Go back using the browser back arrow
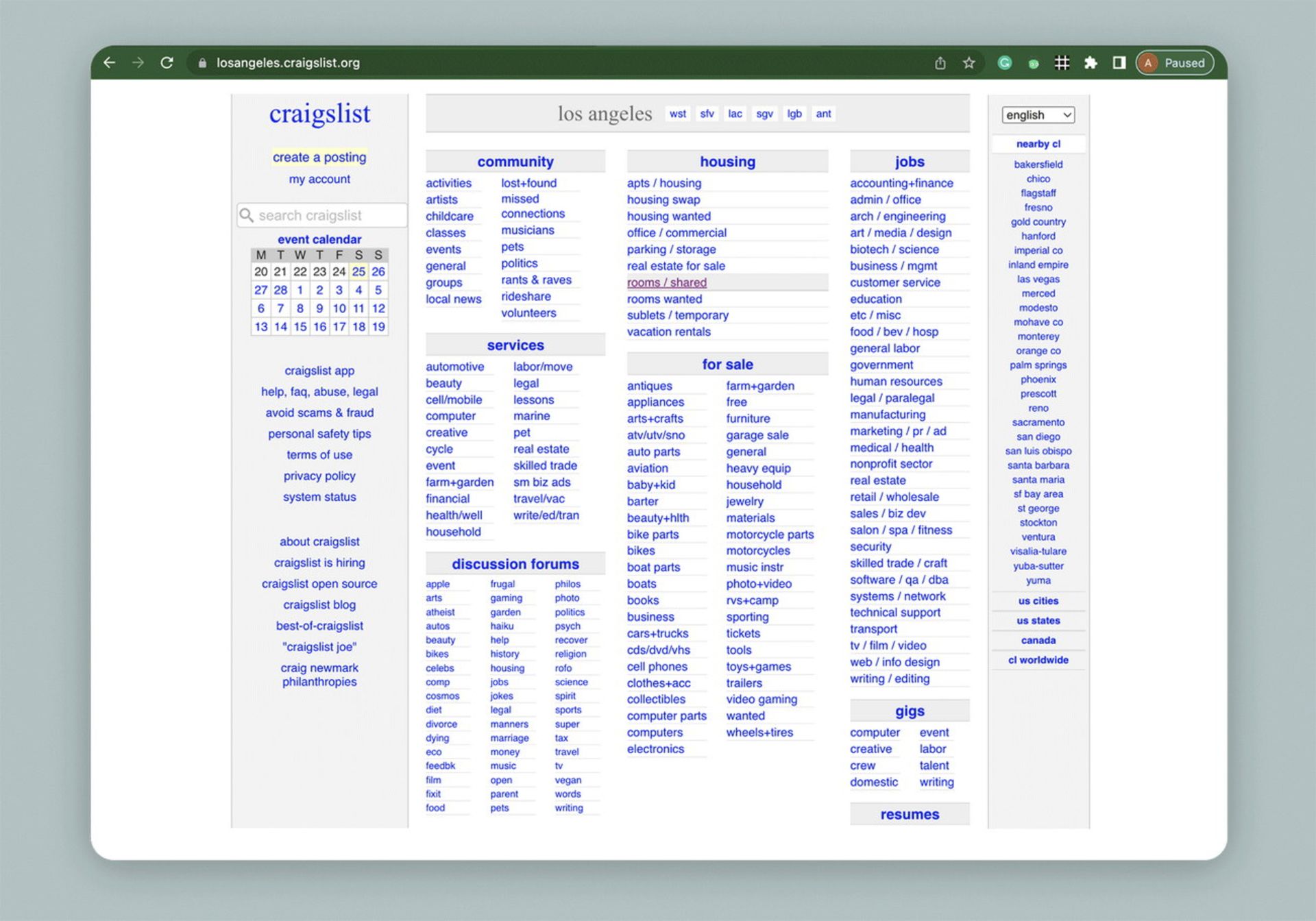Screen dimensions: 1316x921 110,62
